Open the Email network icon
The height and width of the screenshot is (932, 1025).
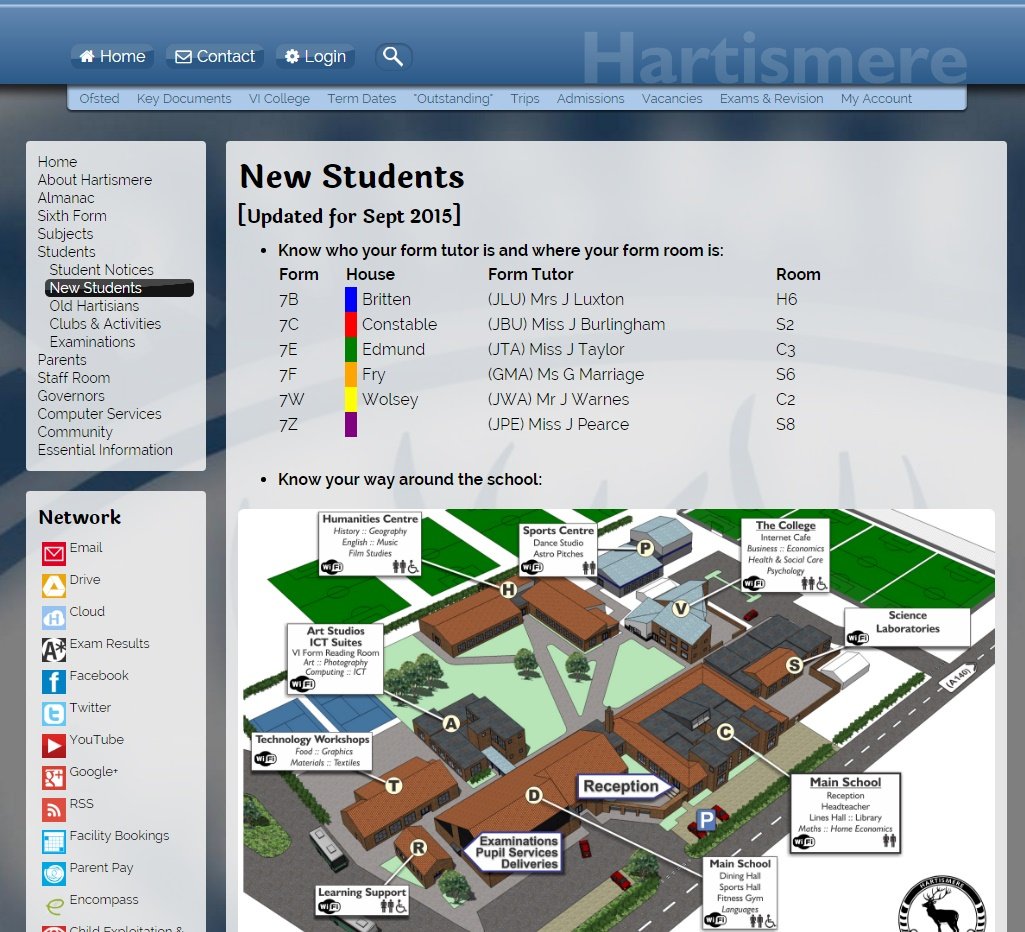[x=54, y=553]
